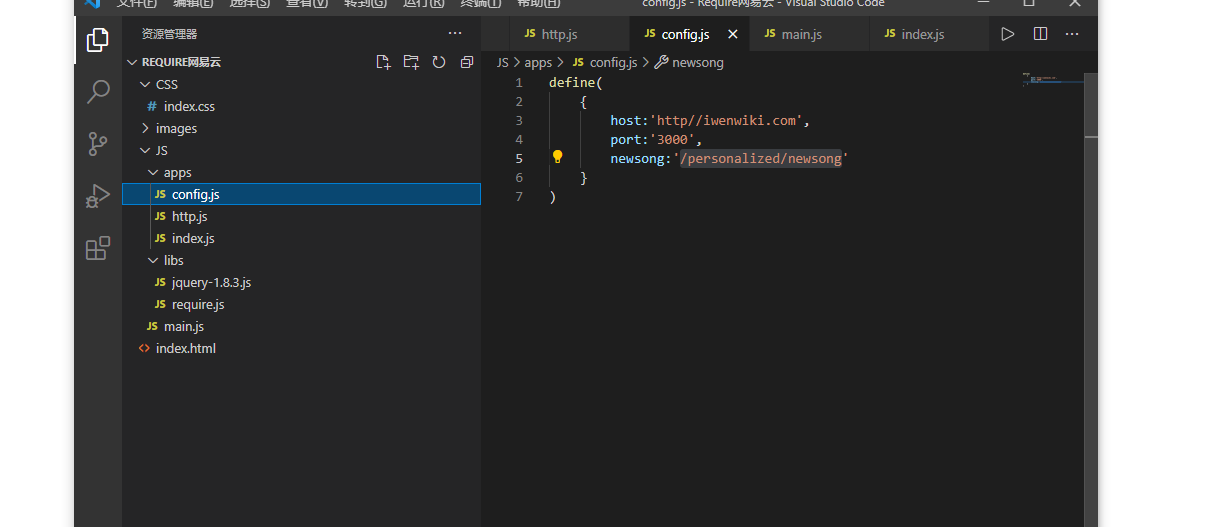Collapse the JS folder
This screenshot has height=527, width=1206.
(301, 150)
